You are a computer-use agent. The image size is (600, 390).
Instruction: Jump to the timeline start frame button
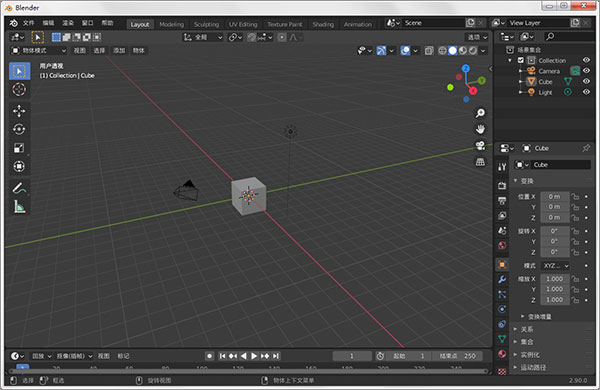(x=222, y=356)
